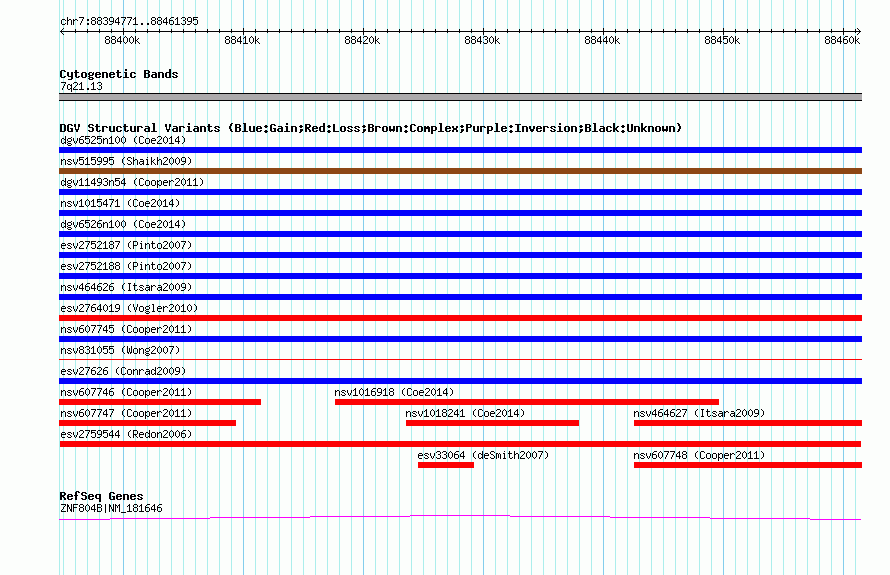Click the 88430k ruler tick label
Screen dimensions: 890x575
point(482,40)
